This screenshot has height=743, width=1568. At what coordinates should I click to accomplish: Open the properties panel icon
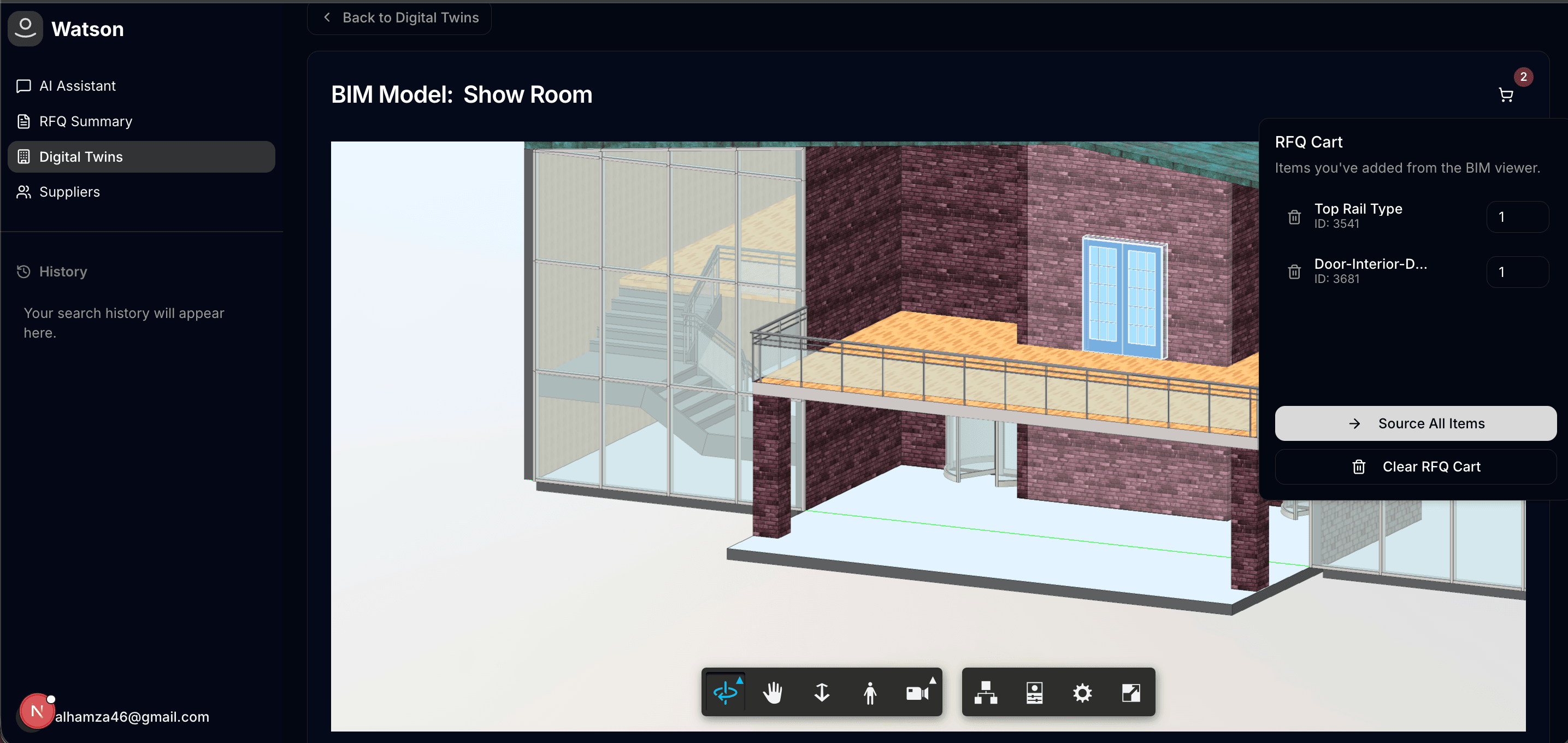(1034, 692)
